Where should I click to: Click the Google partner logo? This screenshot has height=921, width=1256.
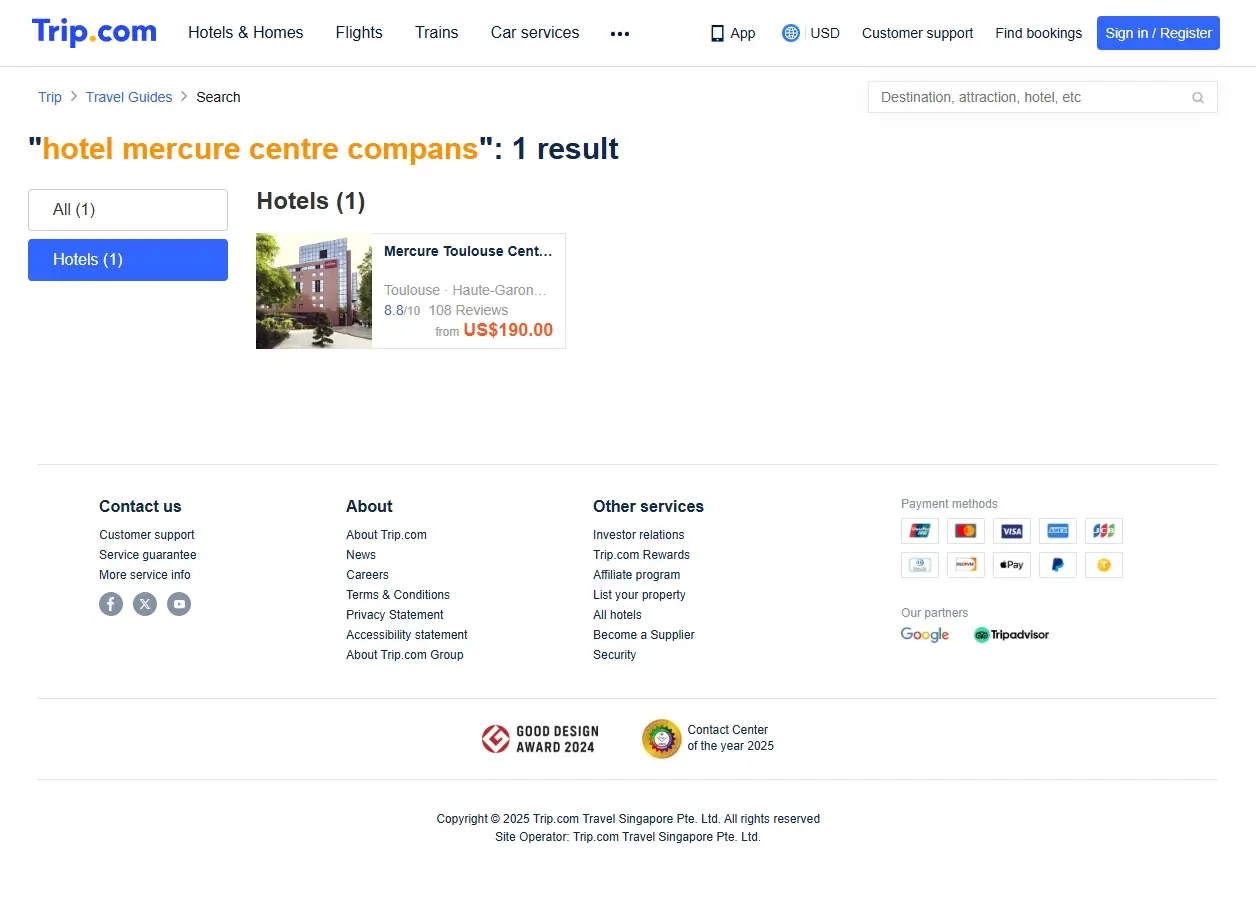[925, 635]
